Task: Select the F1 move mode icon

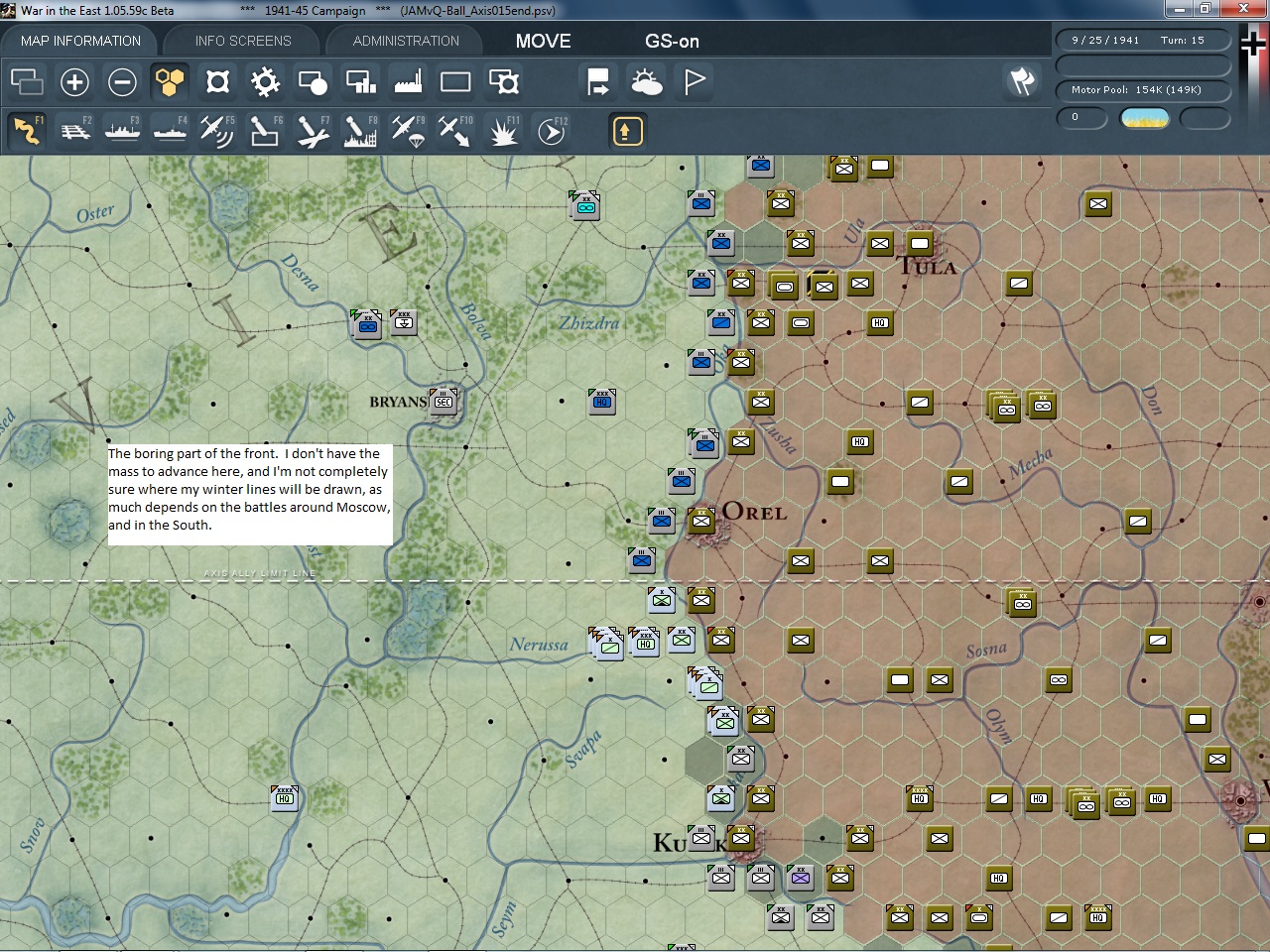Action: click(x=27, y=131)
